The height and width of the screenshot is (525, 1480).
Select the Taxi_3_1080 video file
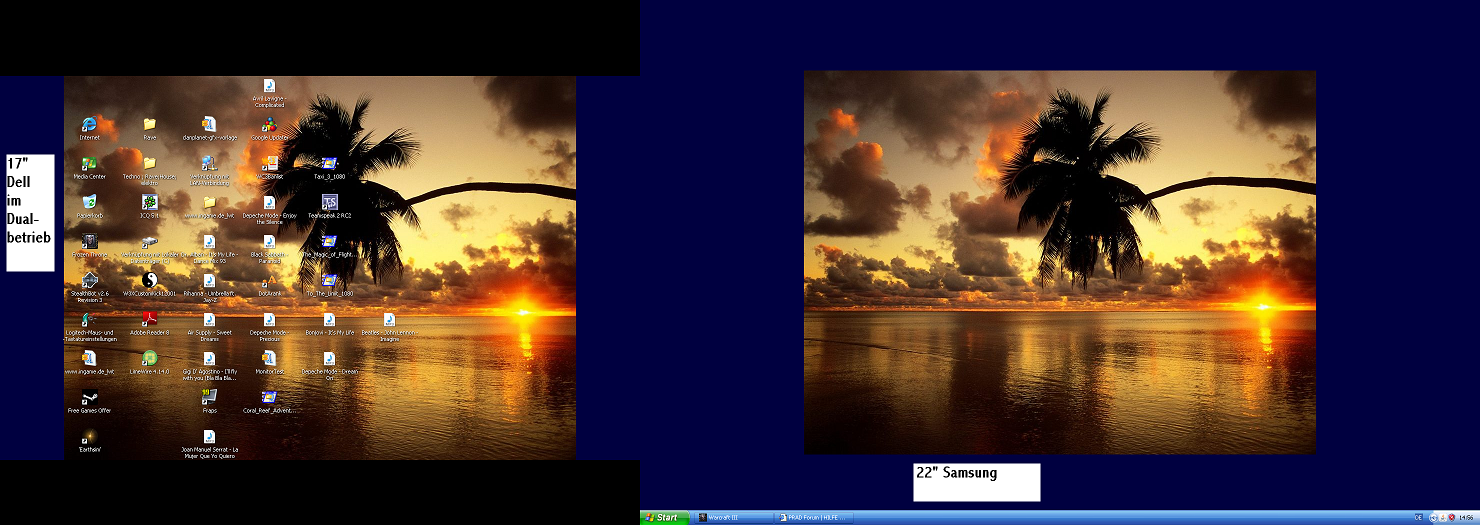click(x=329, y=164)
